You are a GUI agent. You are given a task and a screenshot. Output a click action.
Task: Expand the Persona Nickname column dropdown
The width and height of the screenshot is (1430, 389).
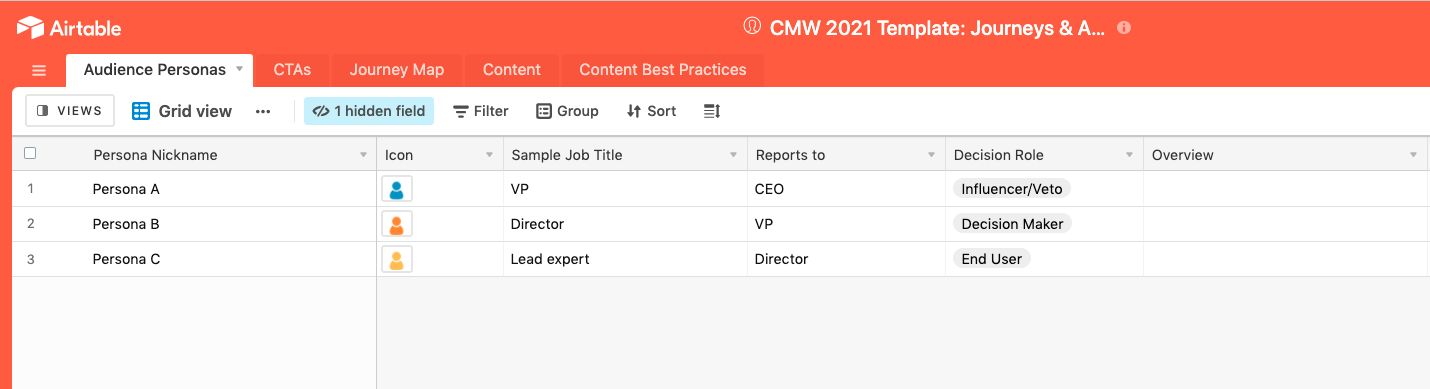[363, 155]
